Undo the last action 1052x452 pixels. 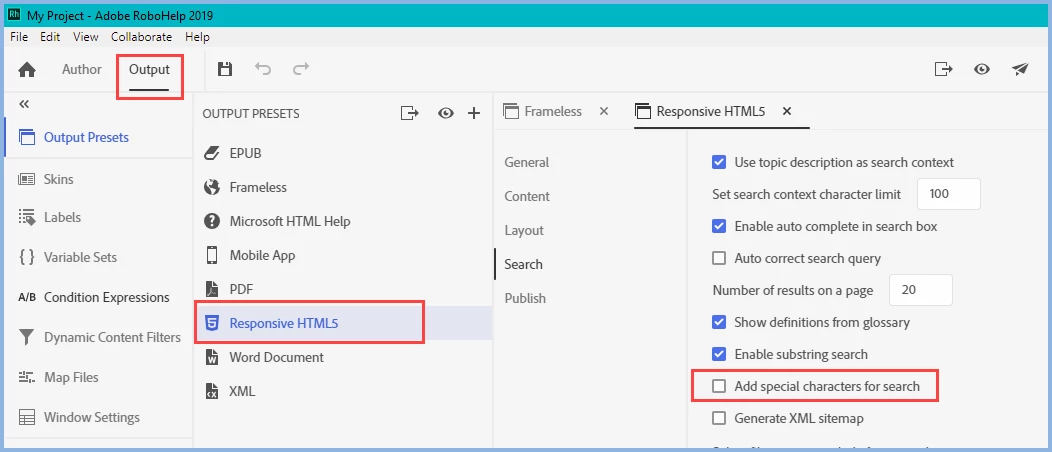pyautogui.click(x=262, y=68)
